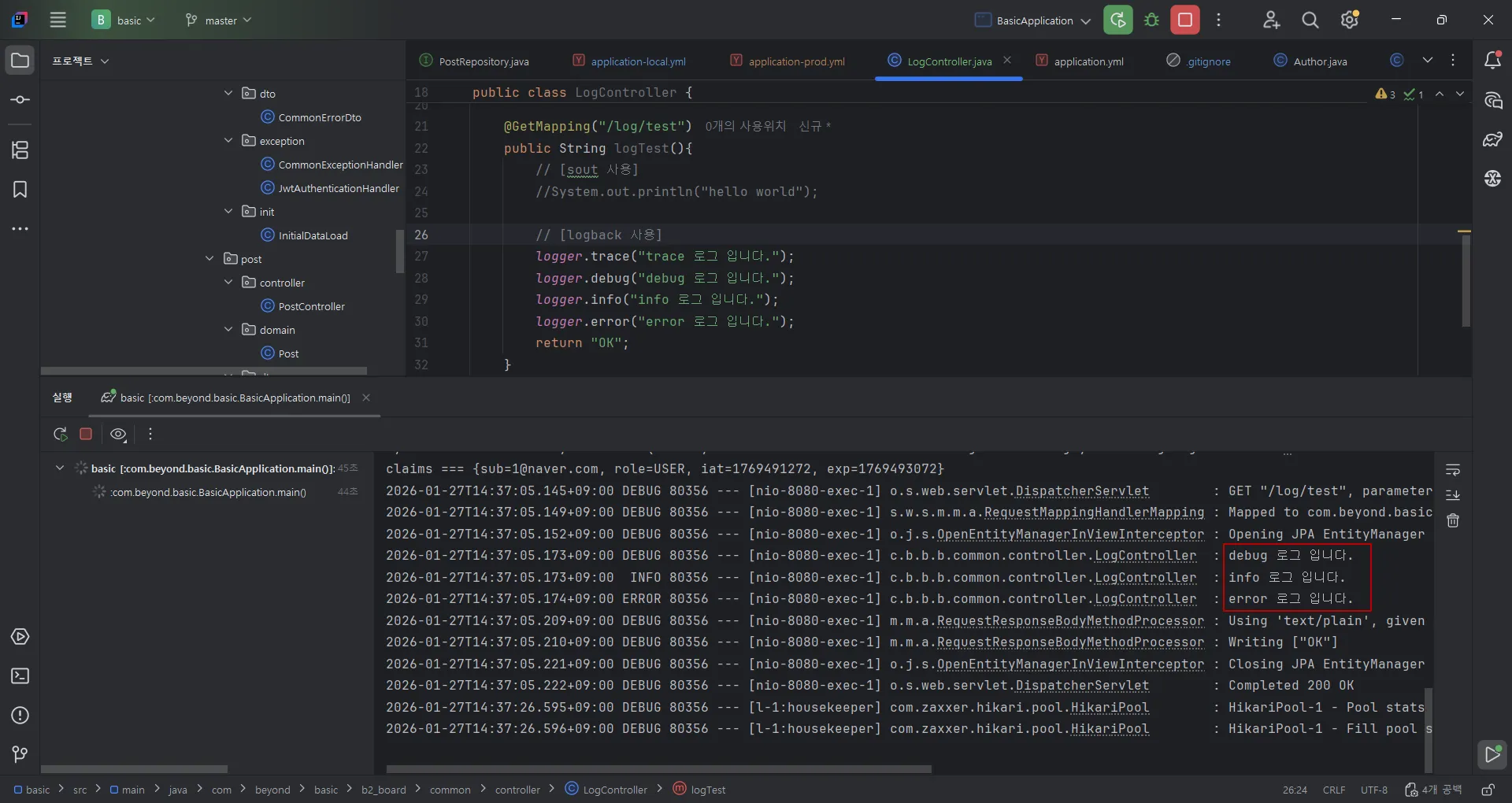The width and height of the screenshot is (1512, 803).
Task: Toggle soft-wrap in console
Action: pos(1453,470)
